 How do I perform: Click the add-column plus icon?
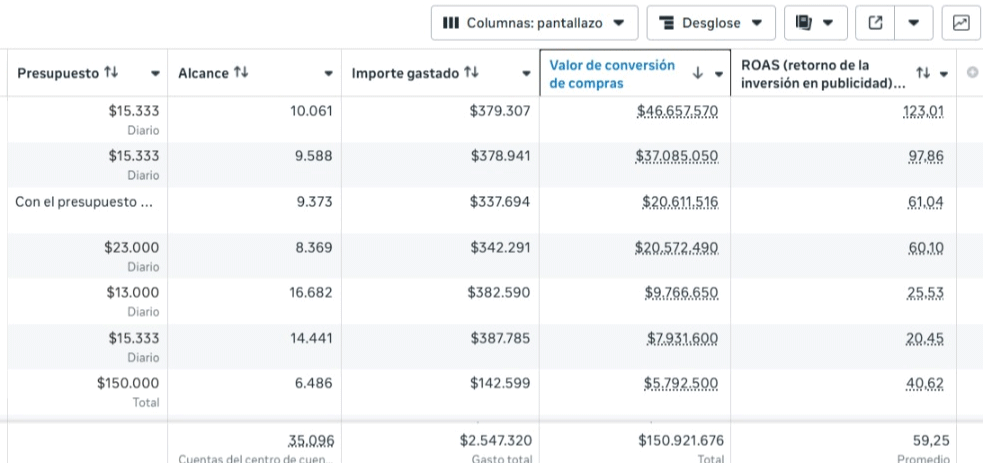(x=973, y=73)
